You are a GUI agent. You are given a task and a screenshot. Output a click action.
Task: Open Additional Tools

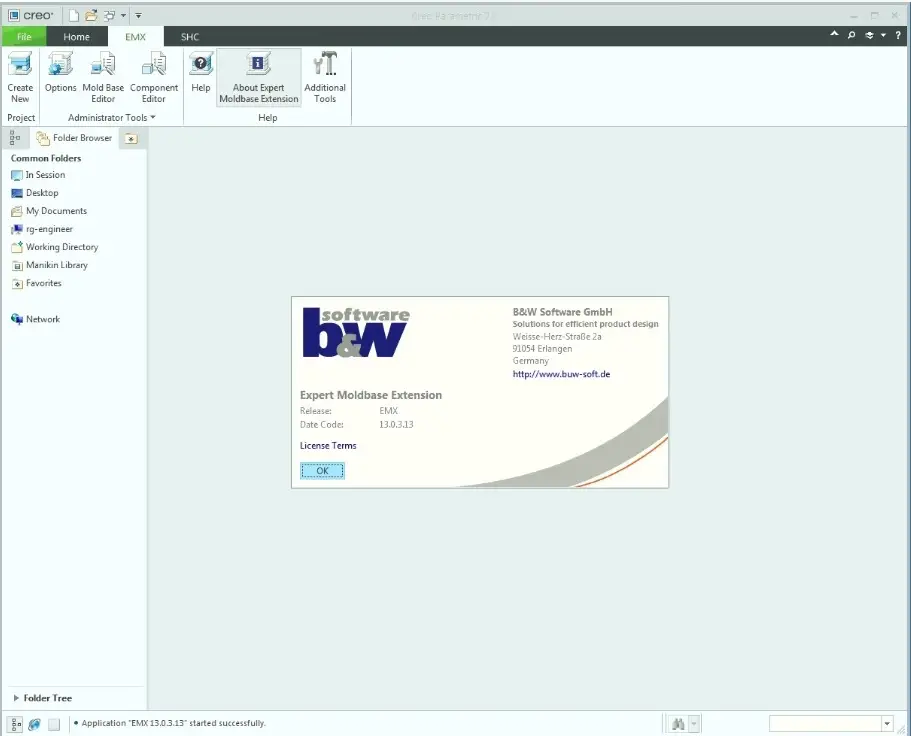pyautogui.click(x=325, y=77)
